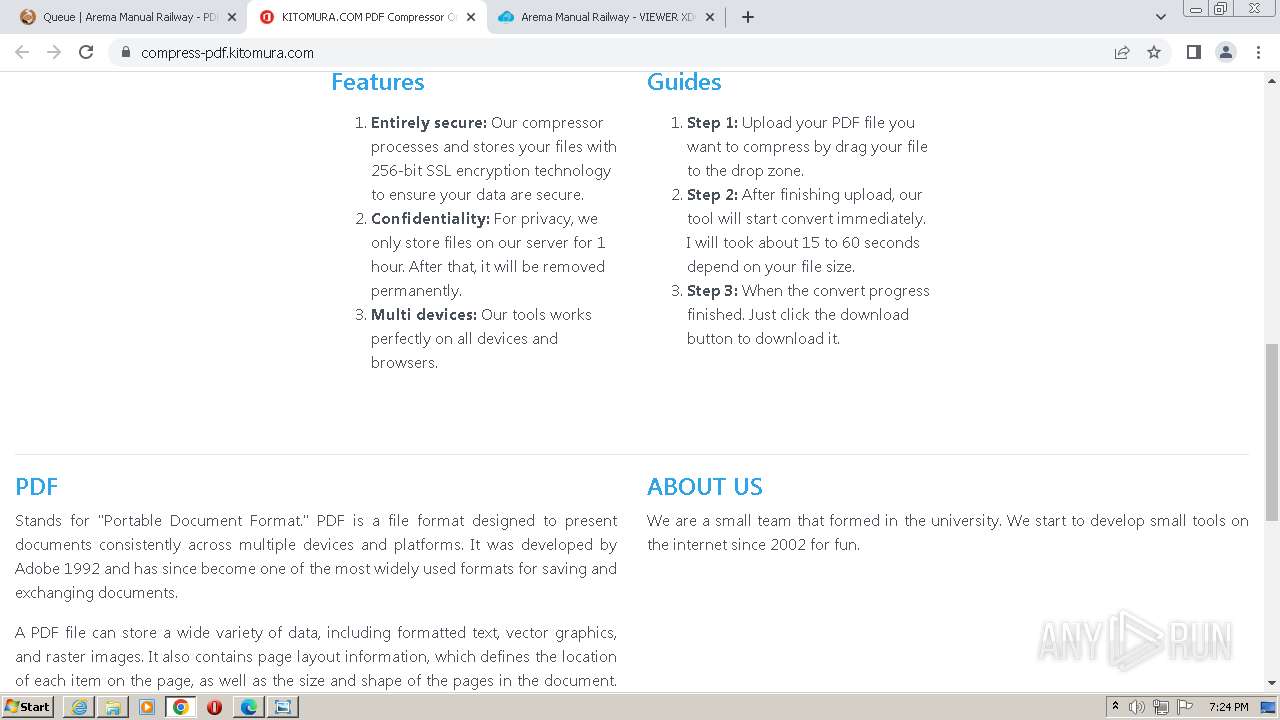Open media player from taskbar
This screenshot has width=1280, height=720.
[x=147, y=707]
